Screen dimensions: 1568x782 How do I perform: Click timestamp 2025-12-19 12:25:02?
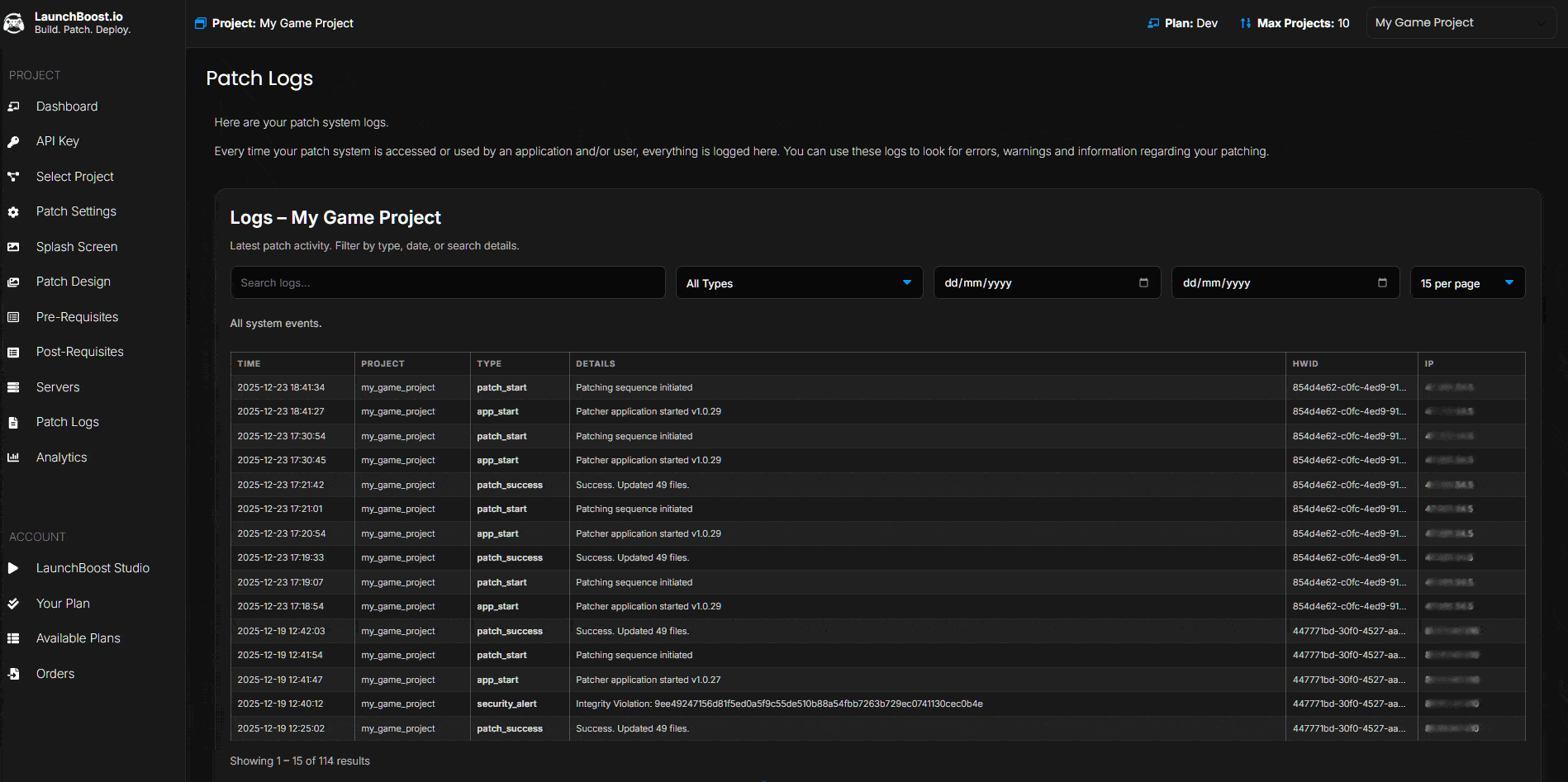[281, 728]
